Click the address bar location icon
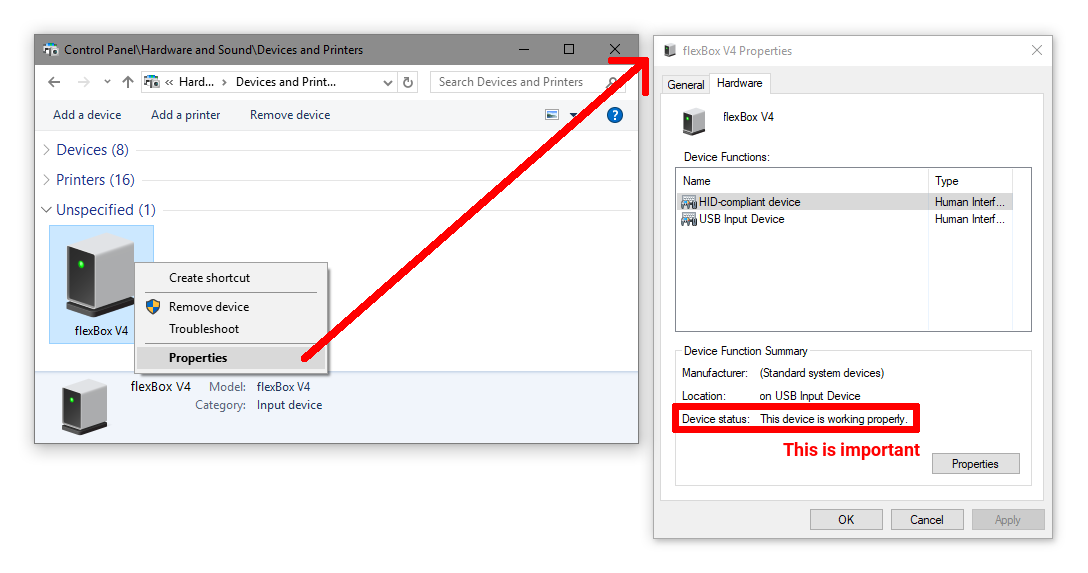This screenshot has width=1088, height=573. pyautogui.click(x=151, y=82)
